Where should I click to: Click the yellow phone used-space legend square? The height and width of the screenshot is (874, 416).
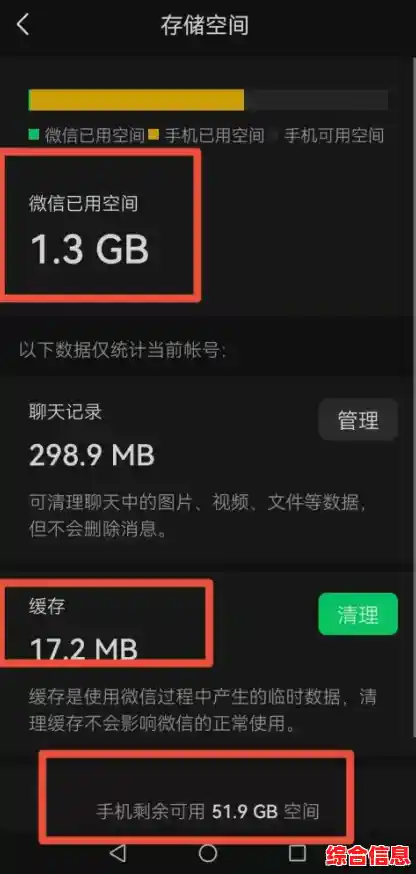click(x=154, y=134)
